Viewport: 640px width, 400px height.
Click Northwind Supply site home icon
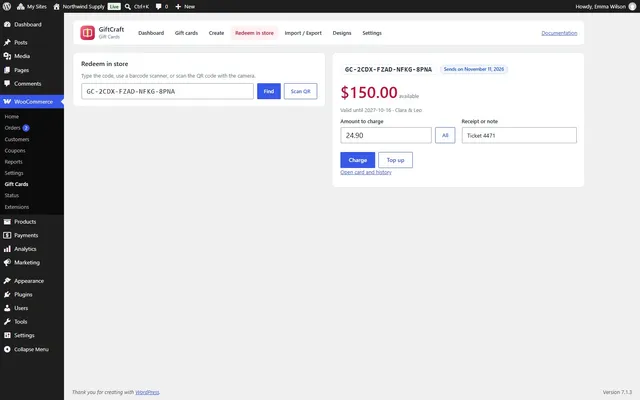(56, 7)
